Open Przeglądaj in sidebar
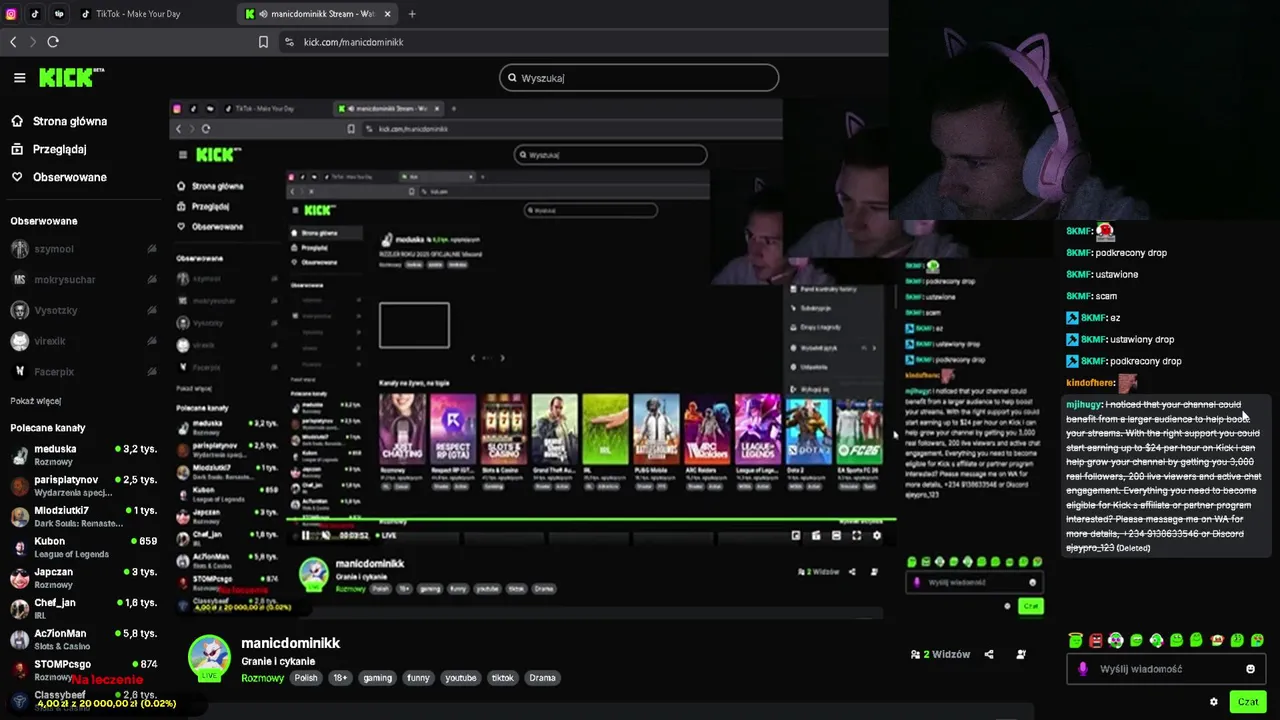This screenshot has height=720, width=1280. [49, 149]
